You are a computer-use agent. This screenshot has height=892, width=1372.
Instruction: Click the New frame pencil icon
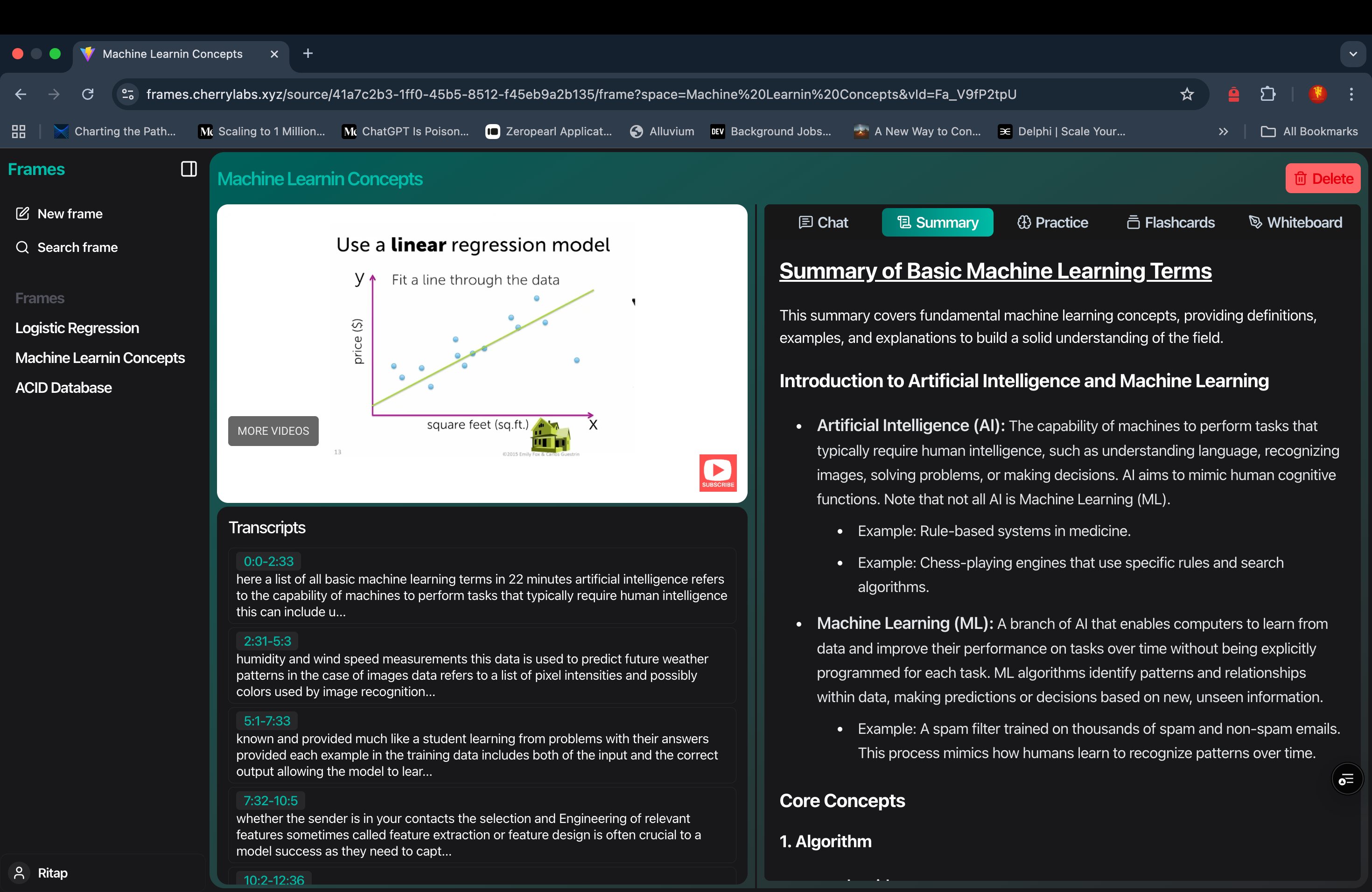pyautogui.click(x=22, y=214)
